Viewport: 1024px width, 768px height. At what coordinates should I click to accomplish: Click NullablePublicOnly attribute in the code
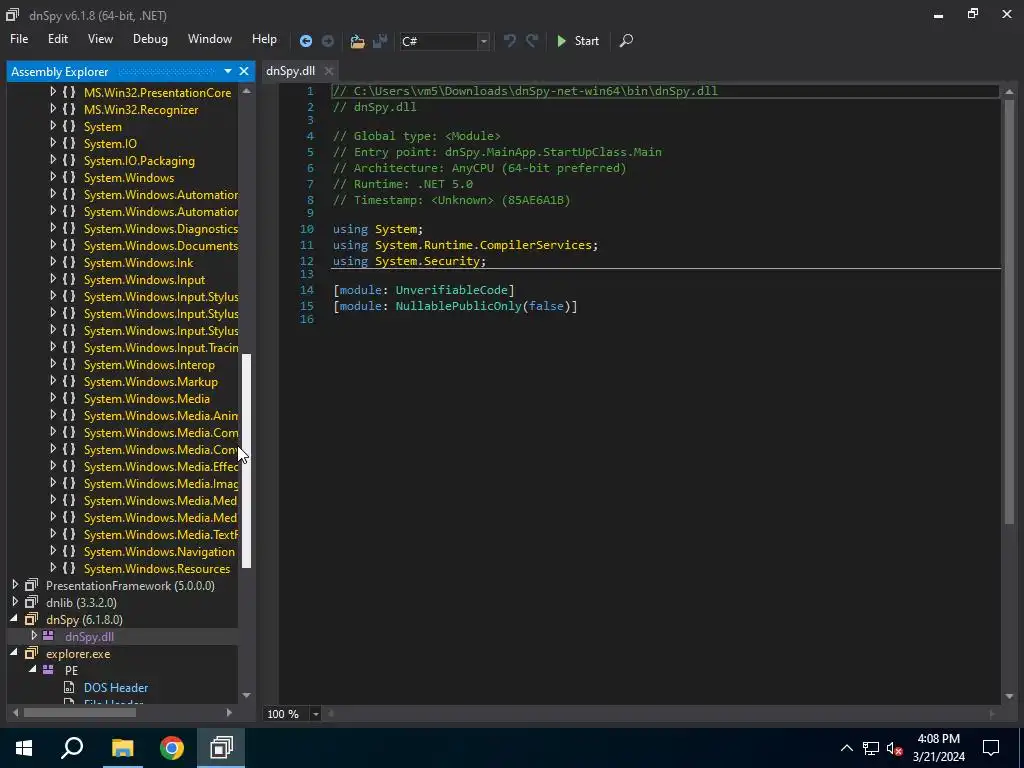pos(458,306)
